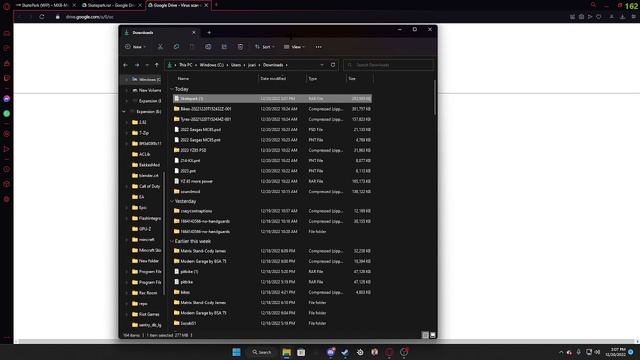Image resolution: width=640 pixels, height=360 pixels.
Task: Add a new File Explorer tab
Action: tap(209, 33)
